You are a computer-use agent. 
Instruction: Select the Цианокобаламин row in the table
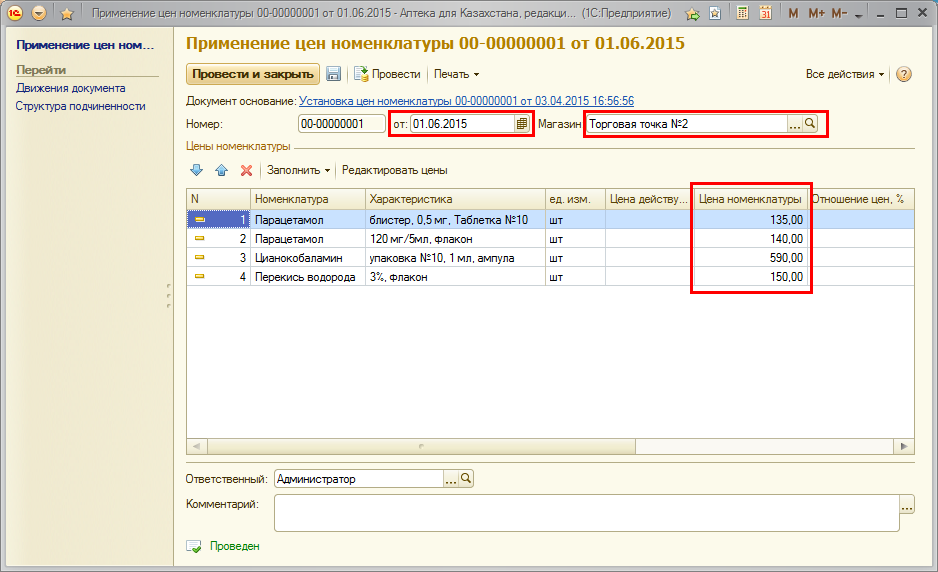pyautogui.click(x=305, y=258)
